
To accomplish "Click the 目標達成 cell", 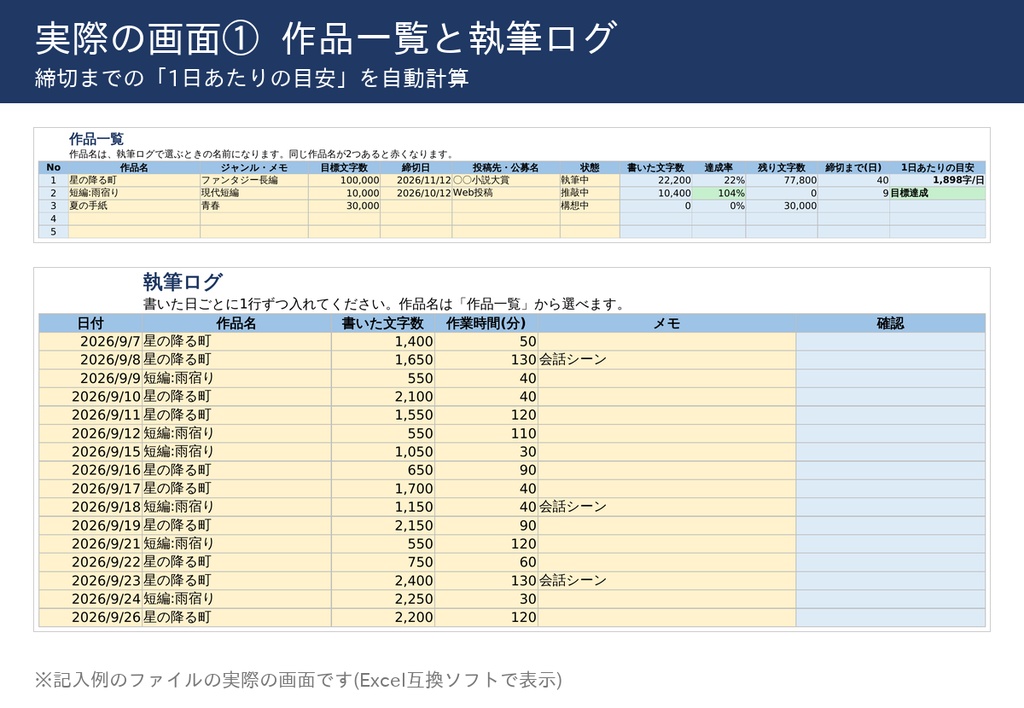I will point(937,193).
